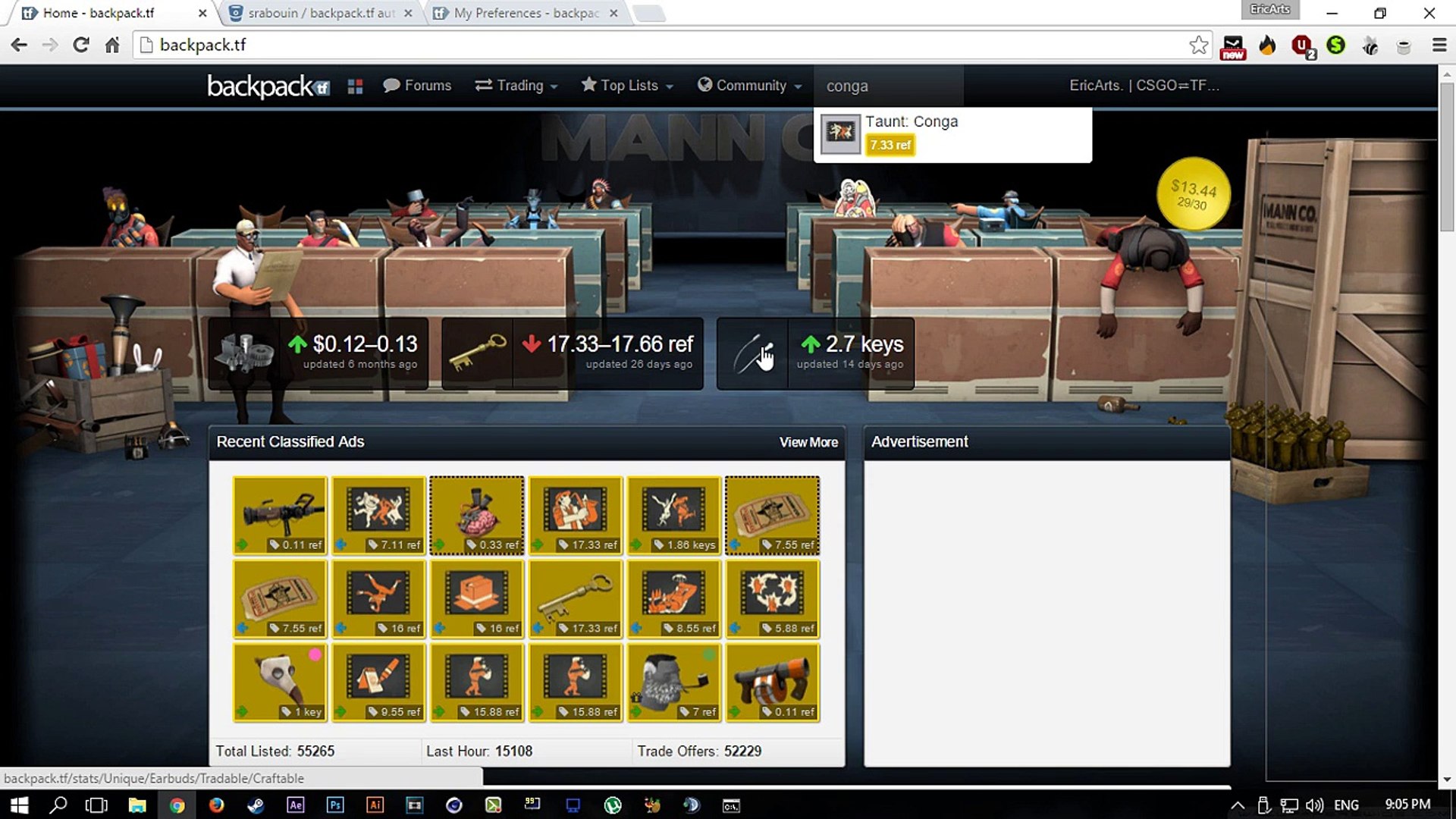
Task: Click View More classified ads
Action: [x=808, y=442]
